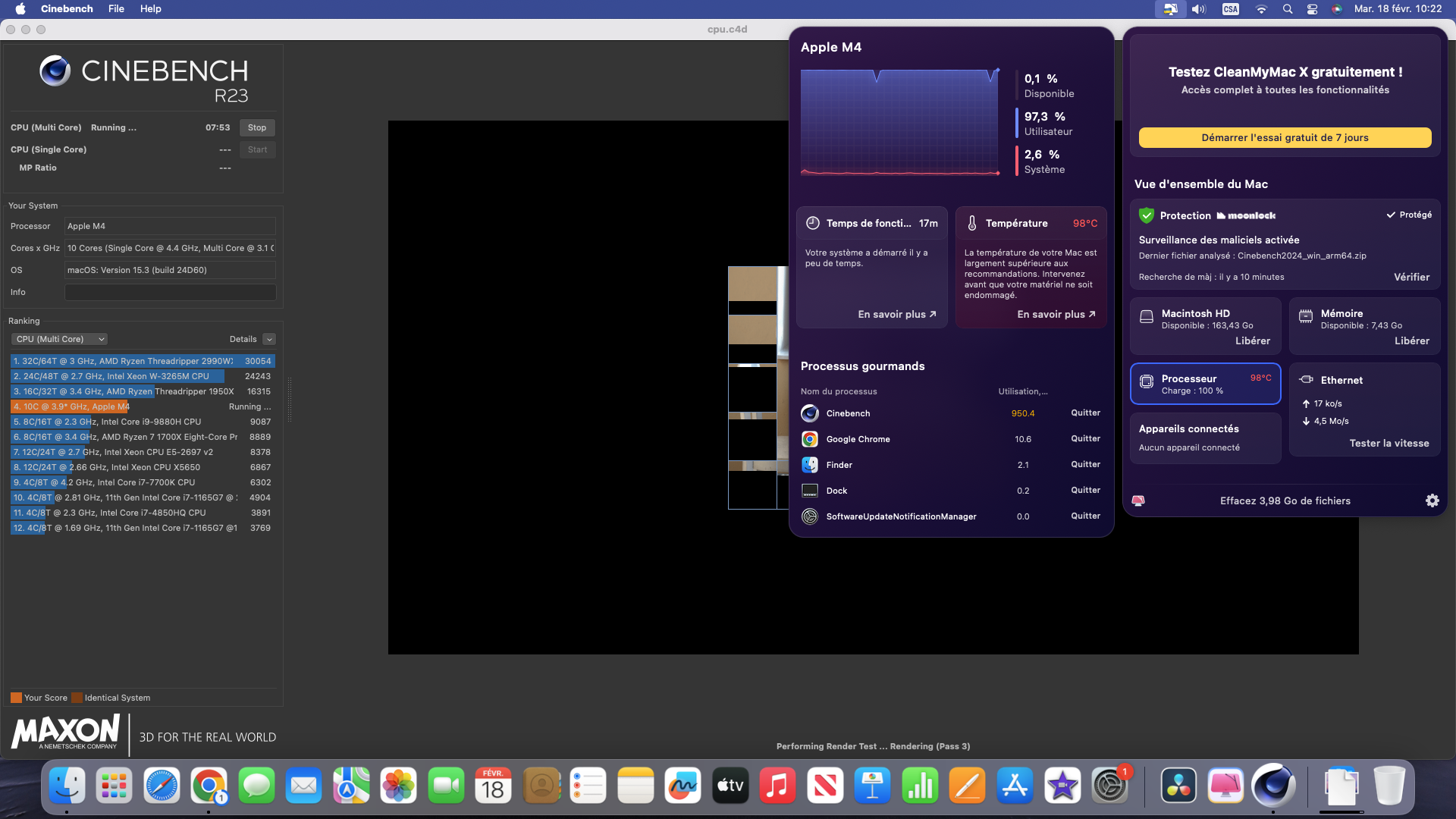Open the Help menu
Screen dimensions: 1456x819
coord(150,9)
